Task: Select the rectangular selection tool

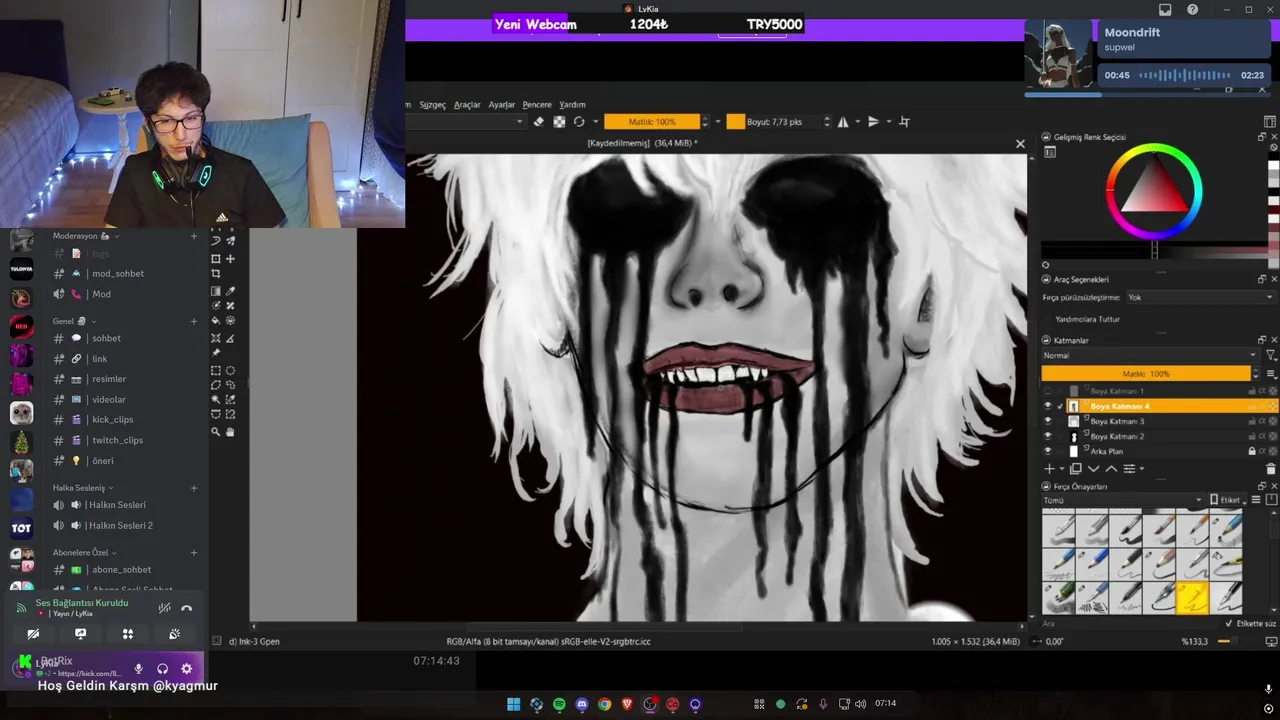Action: coord(215,371)
